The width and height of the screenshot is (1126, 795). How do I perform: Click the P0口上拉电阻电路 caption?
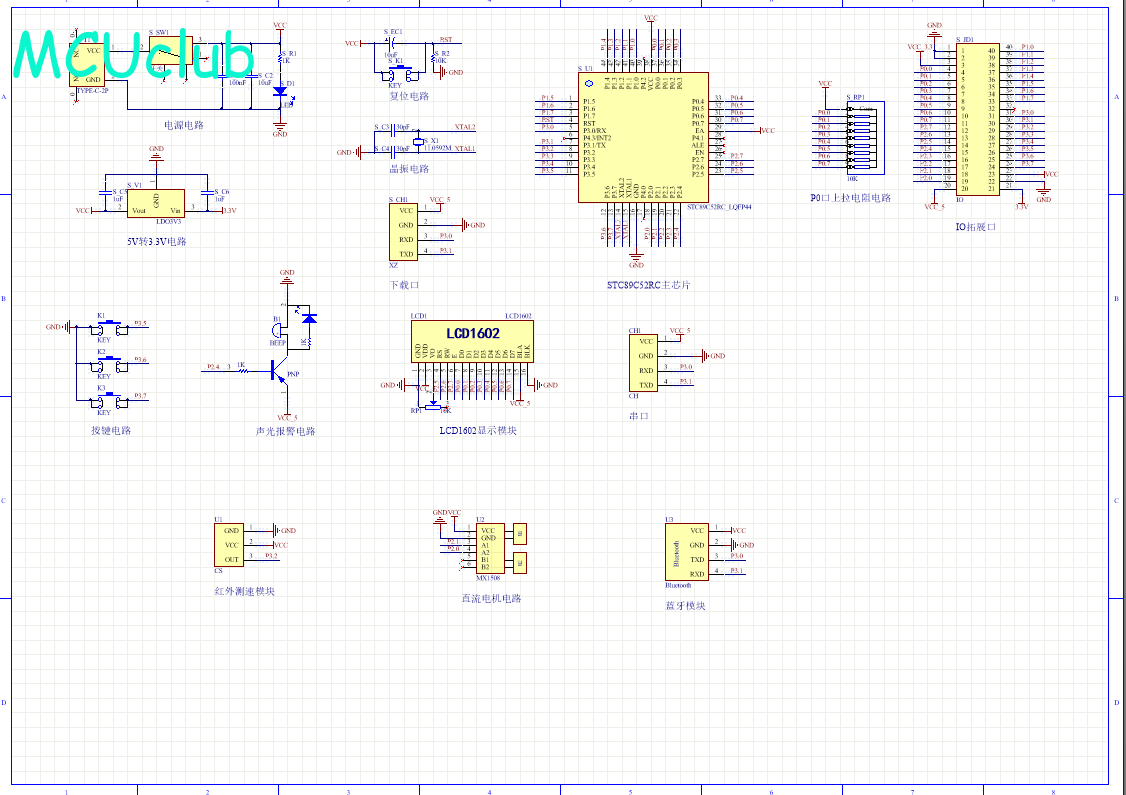850,197
